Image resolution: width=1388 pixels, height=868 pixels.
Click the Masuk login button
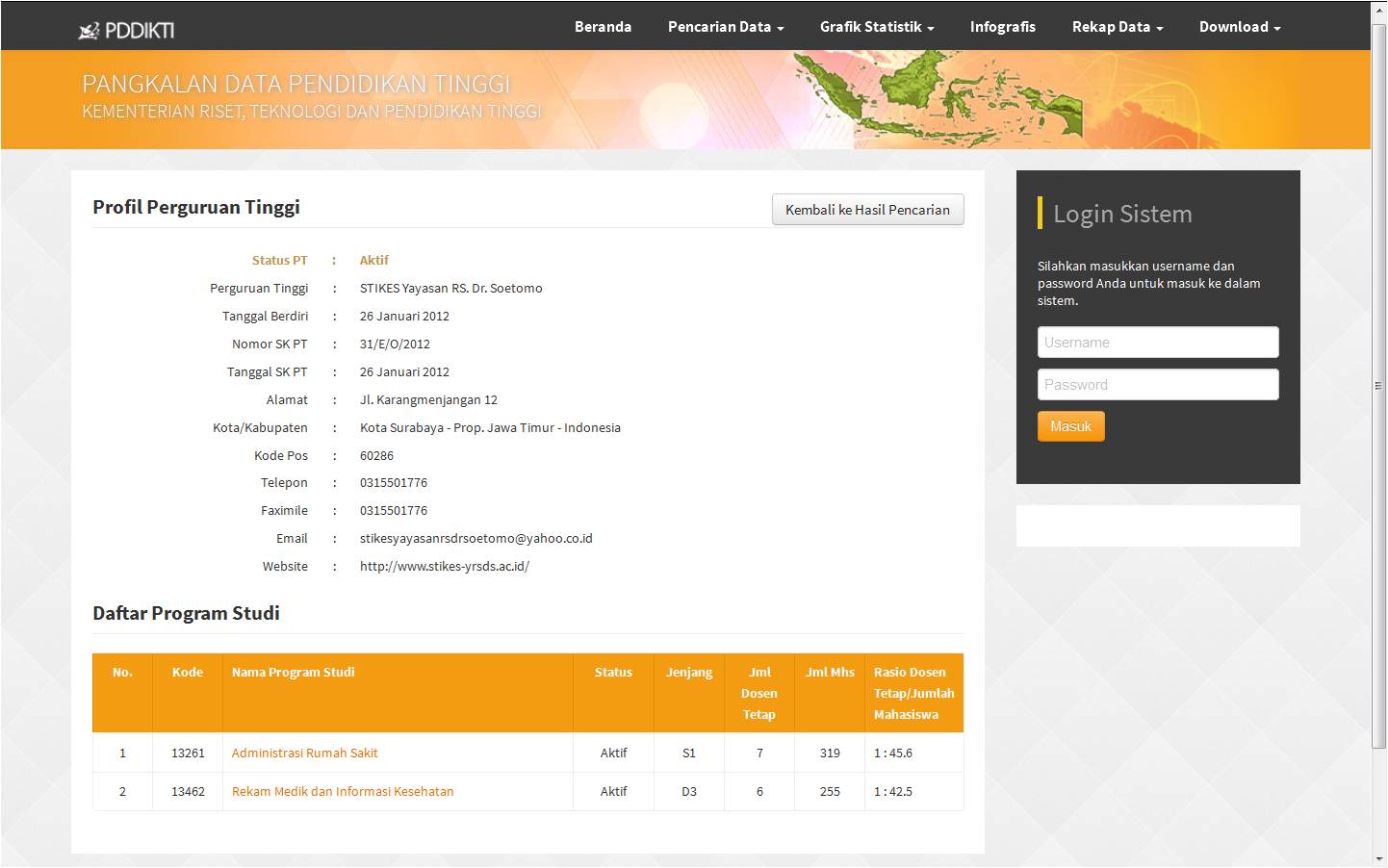tap(1070, 426)
